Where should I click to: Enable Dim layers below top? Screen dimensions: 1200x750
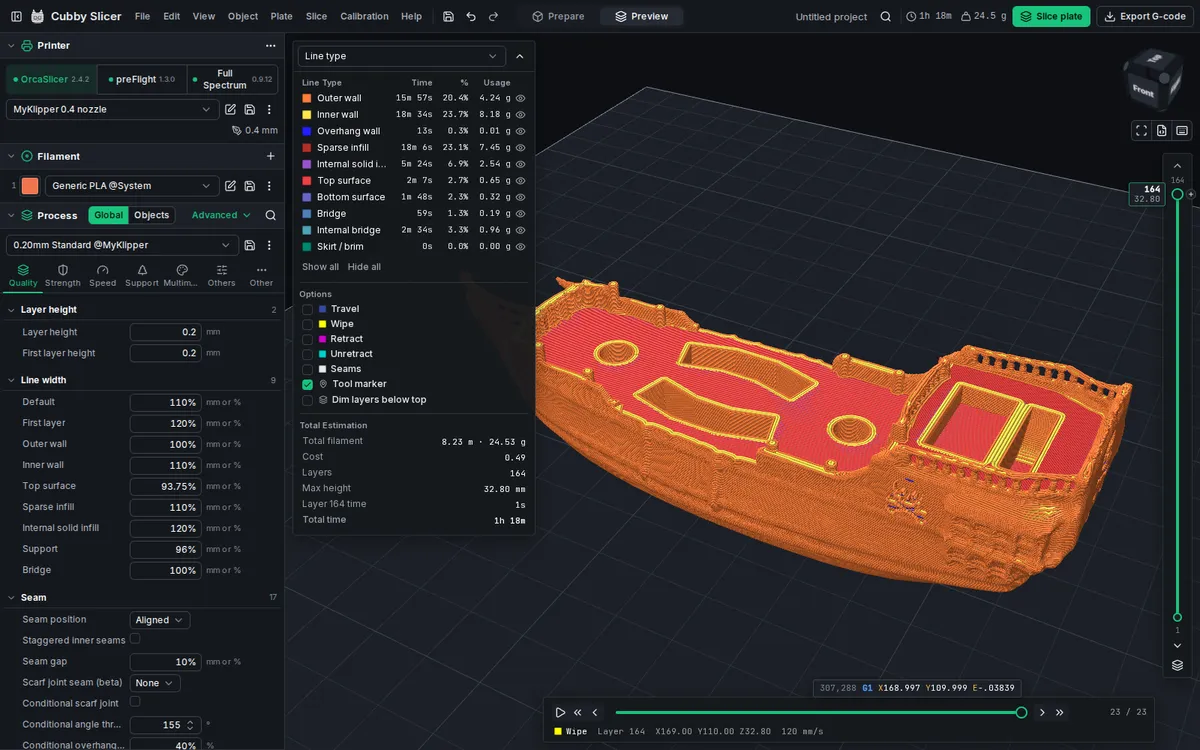308,400
